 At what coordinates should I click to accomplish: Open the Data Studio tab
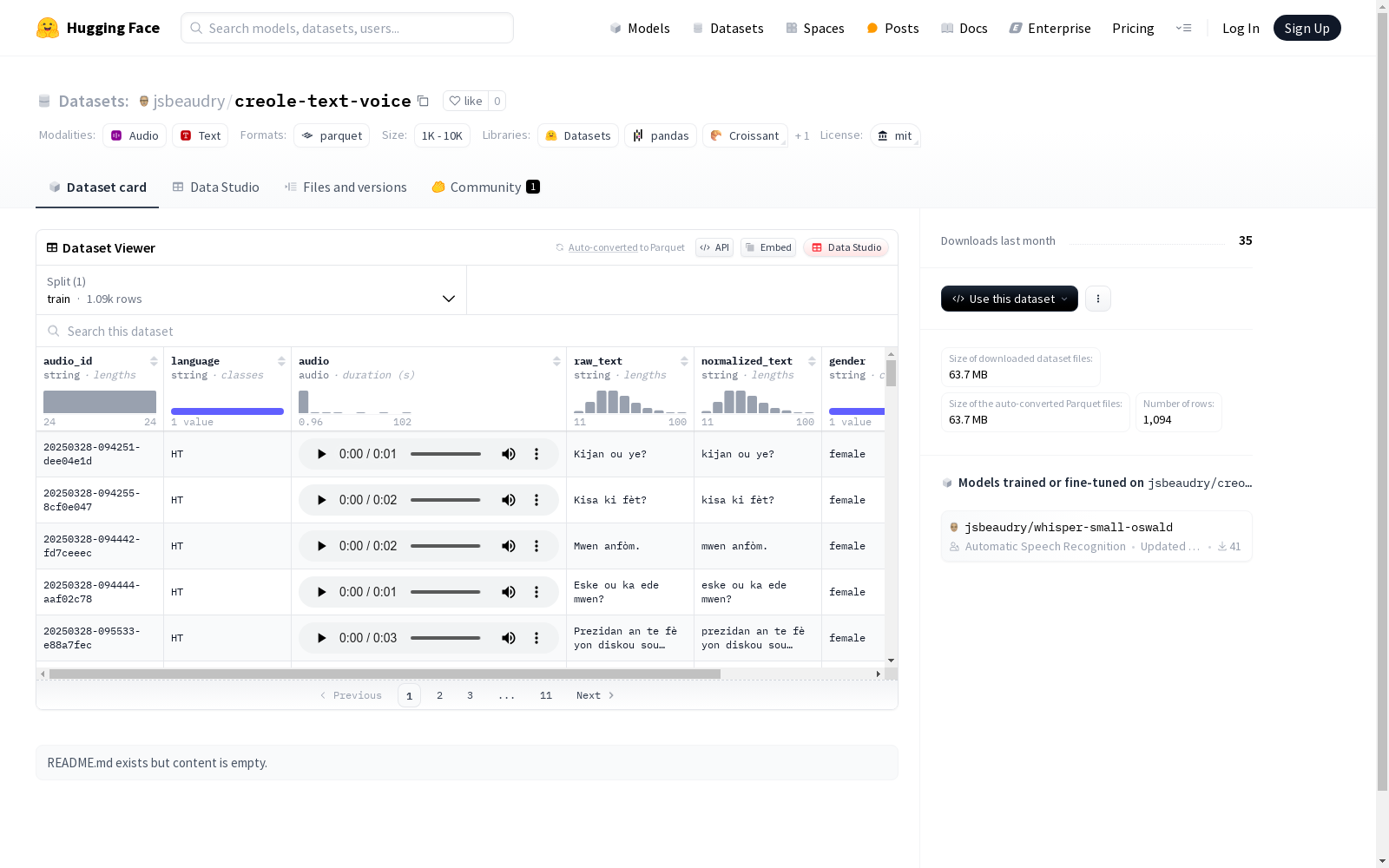[x=215, y=187]
